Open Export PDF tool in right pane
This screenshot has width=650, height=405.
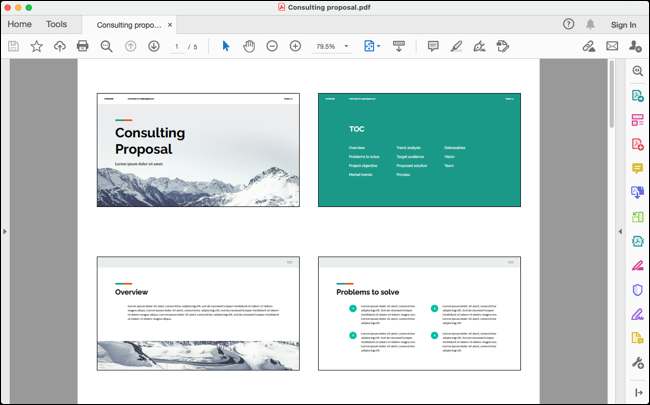point(638,96)
